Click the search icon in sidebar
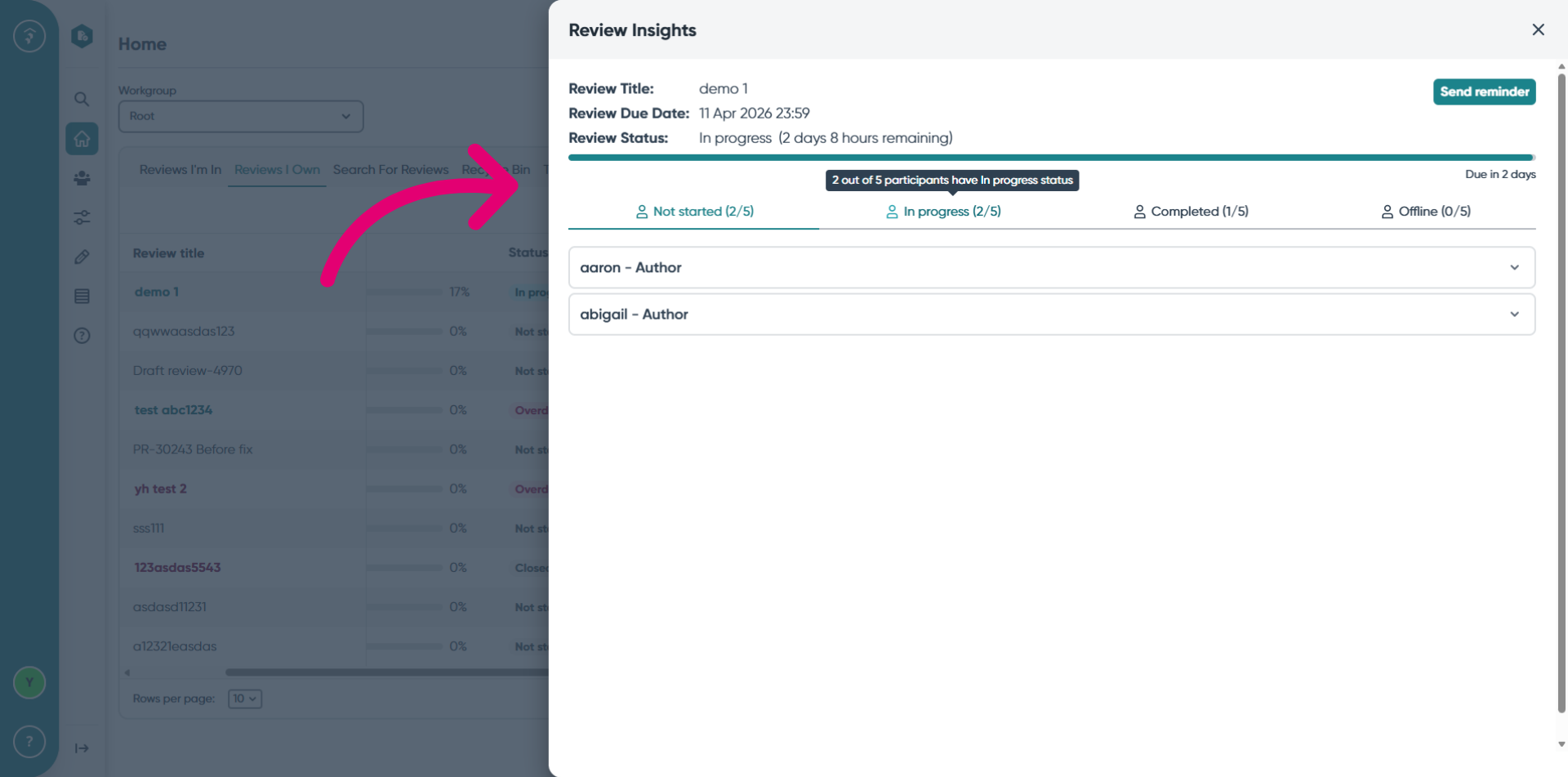The height and width of the screenshot is (777, 1568). click(82, 99)
